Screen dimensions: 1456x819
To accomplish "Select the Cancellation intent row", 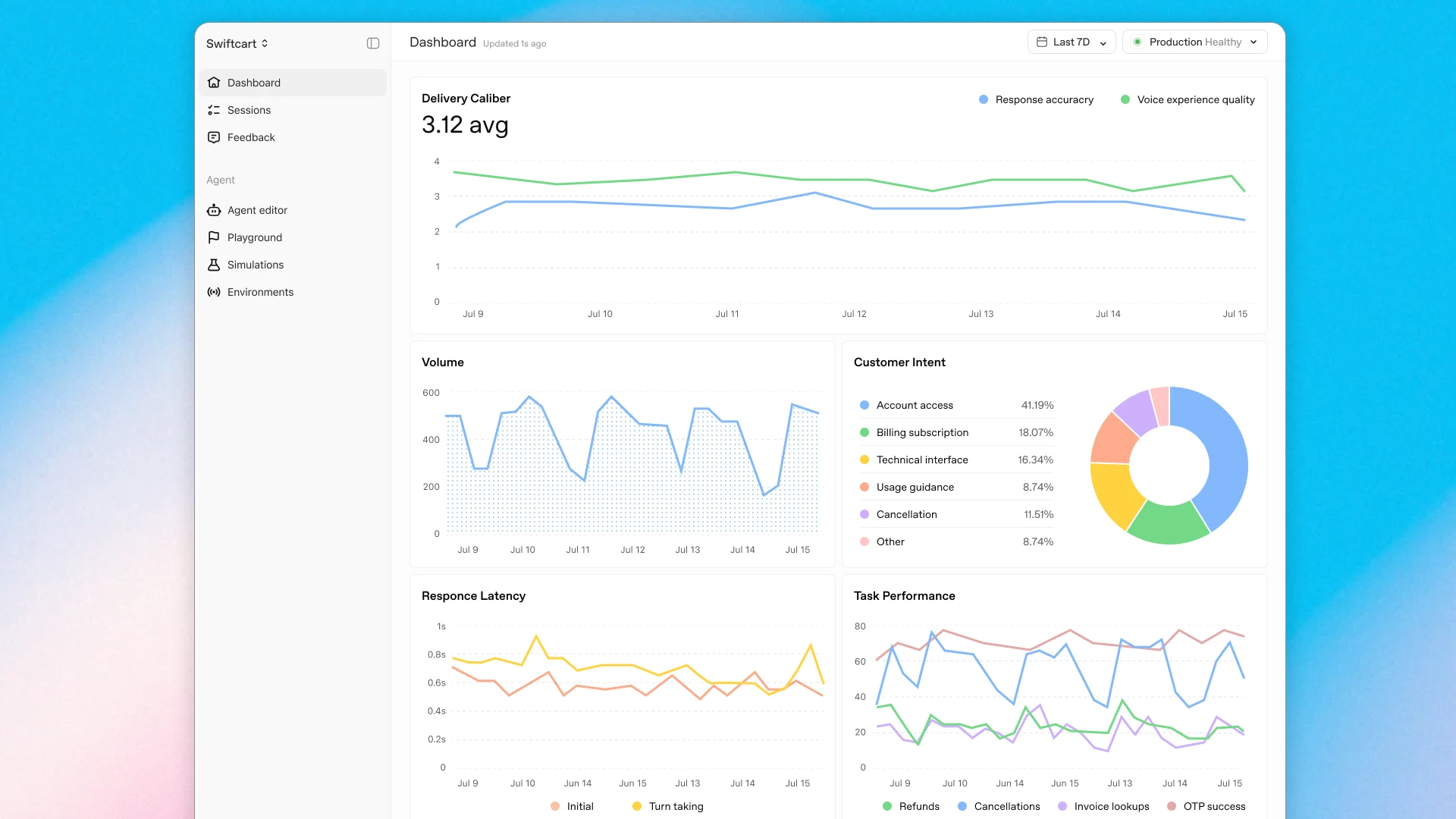I will coord(956,514).
